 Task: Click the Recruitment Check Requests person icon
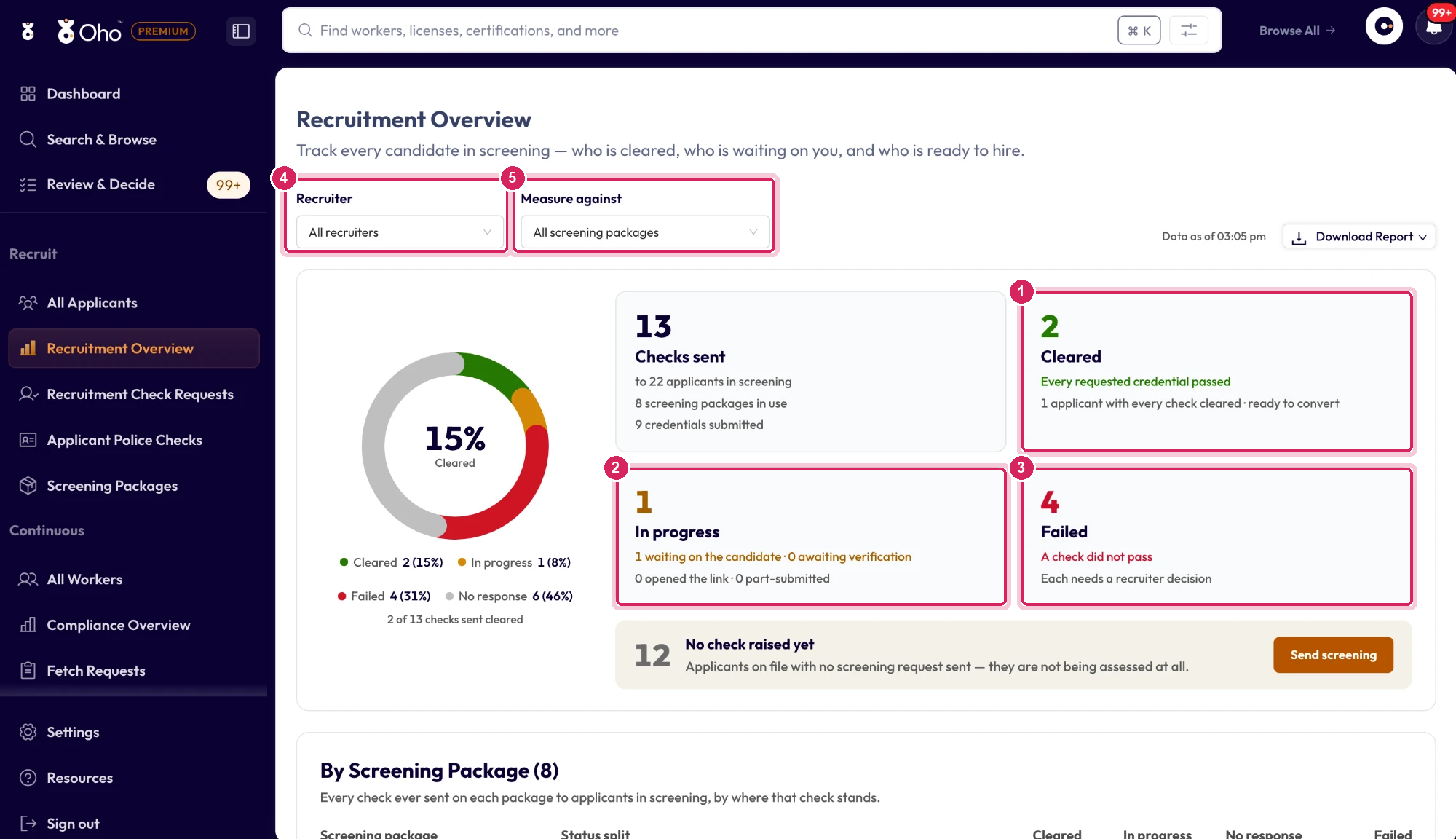pos(28,394)
